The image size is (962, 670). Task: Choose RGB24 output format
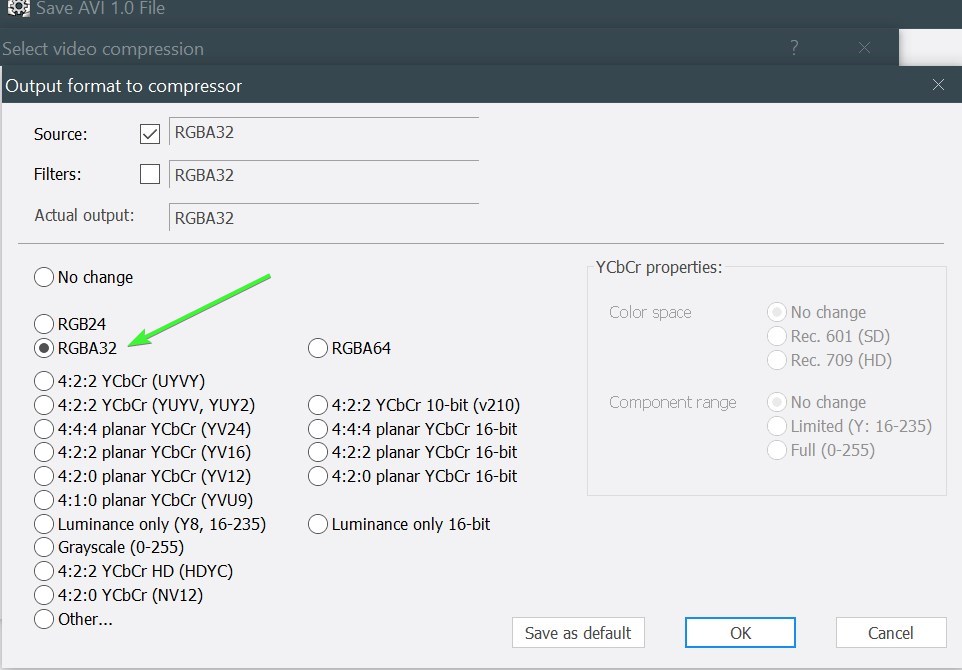tap(44, 324)
